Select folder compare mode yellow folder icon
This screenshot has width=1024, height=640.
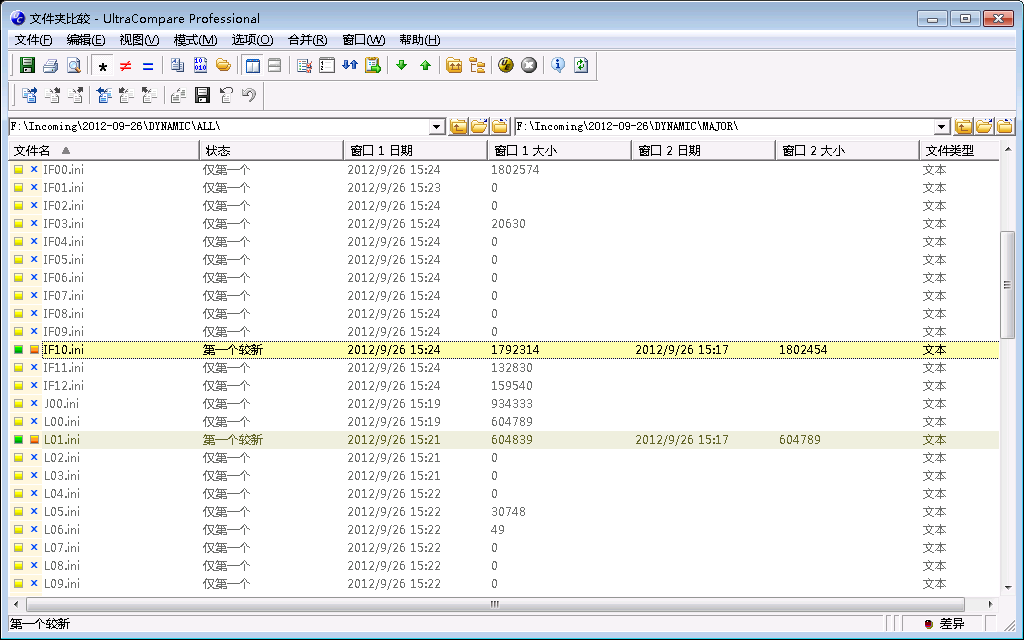pos(223,66)
